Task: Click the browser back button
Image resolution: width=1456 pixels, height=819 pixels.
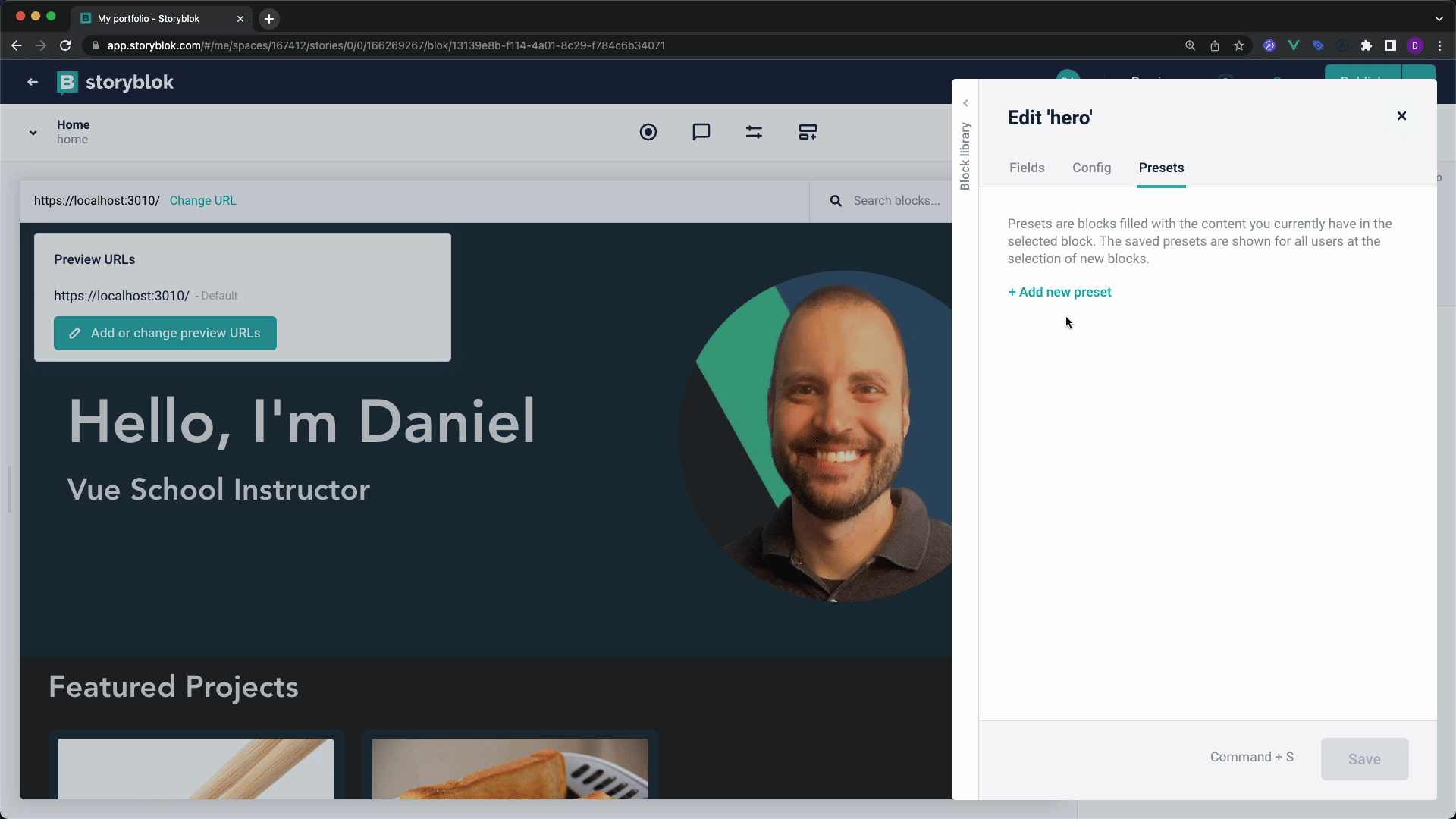Action: tap(17, 45)
